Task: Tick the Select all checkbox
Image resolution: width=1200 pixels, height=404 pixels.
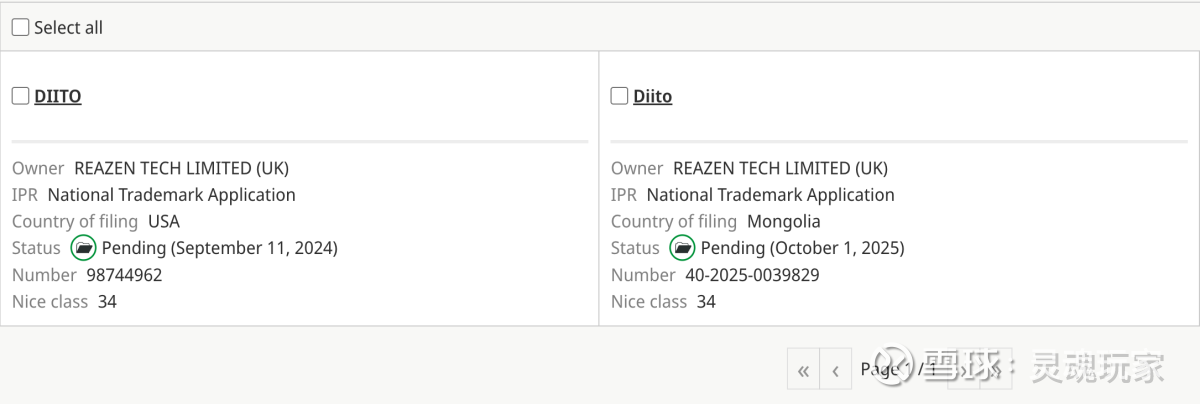Action: 20,28
